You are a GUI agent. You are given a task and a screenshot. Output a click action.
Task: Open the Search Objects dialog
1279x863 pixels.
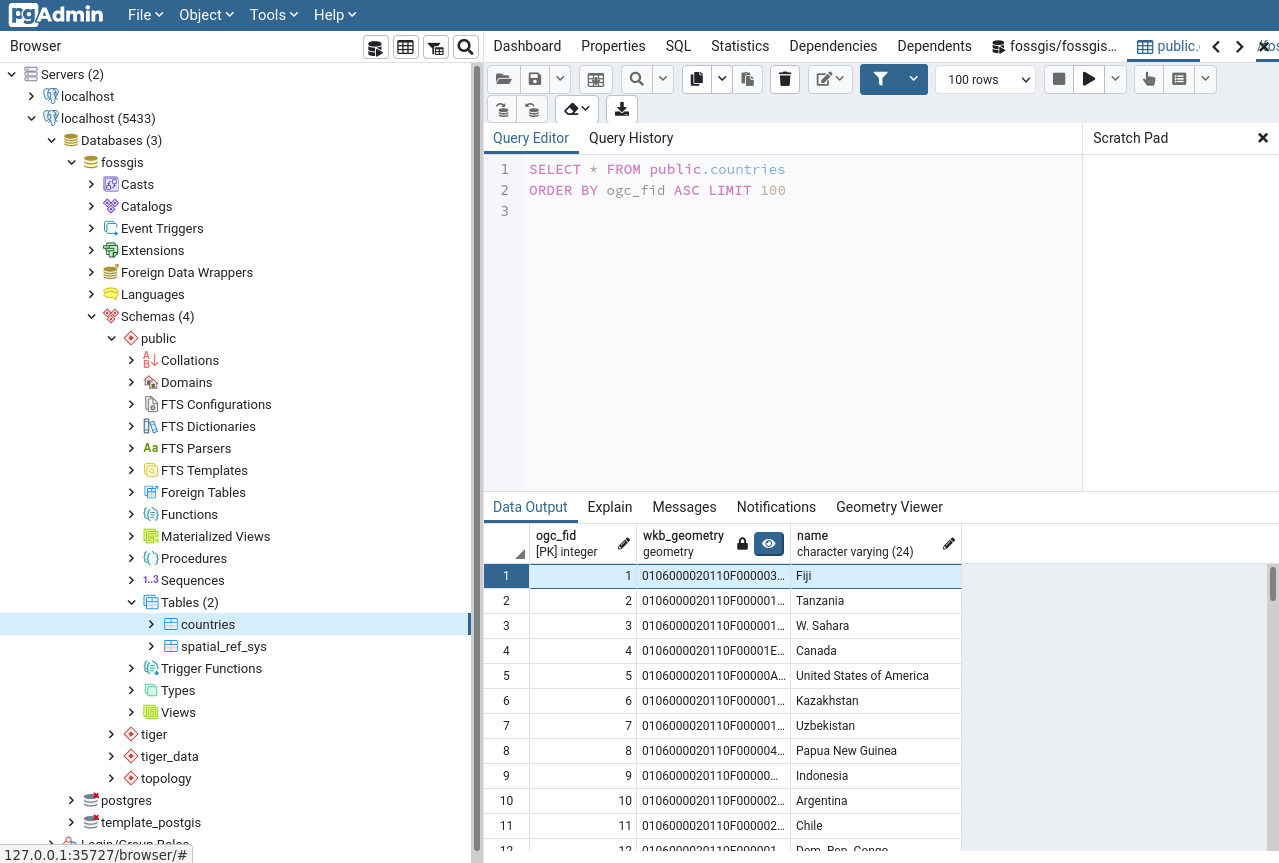[465, 47]
